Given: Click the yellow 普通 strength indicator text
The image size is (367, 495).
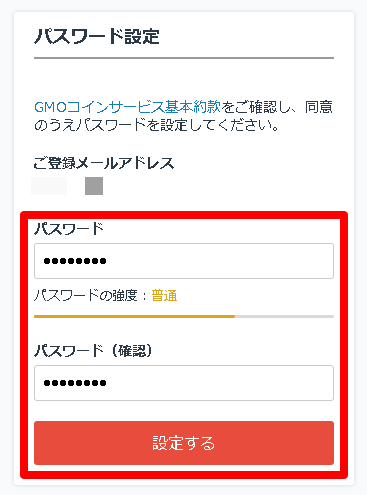Looking at the screenshot, I should coord(164,296).
